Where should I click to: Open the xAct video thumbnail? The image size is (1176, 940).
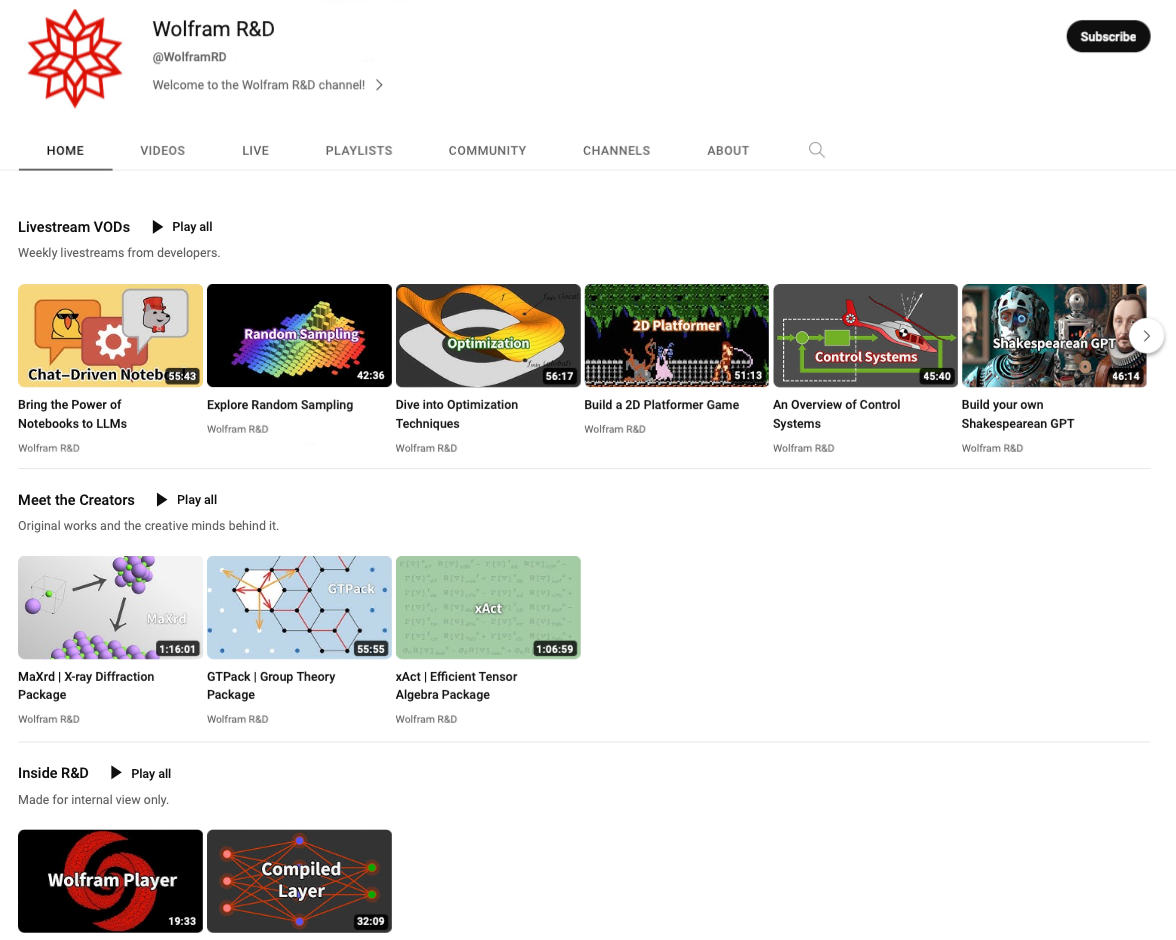tap(488, 608)
